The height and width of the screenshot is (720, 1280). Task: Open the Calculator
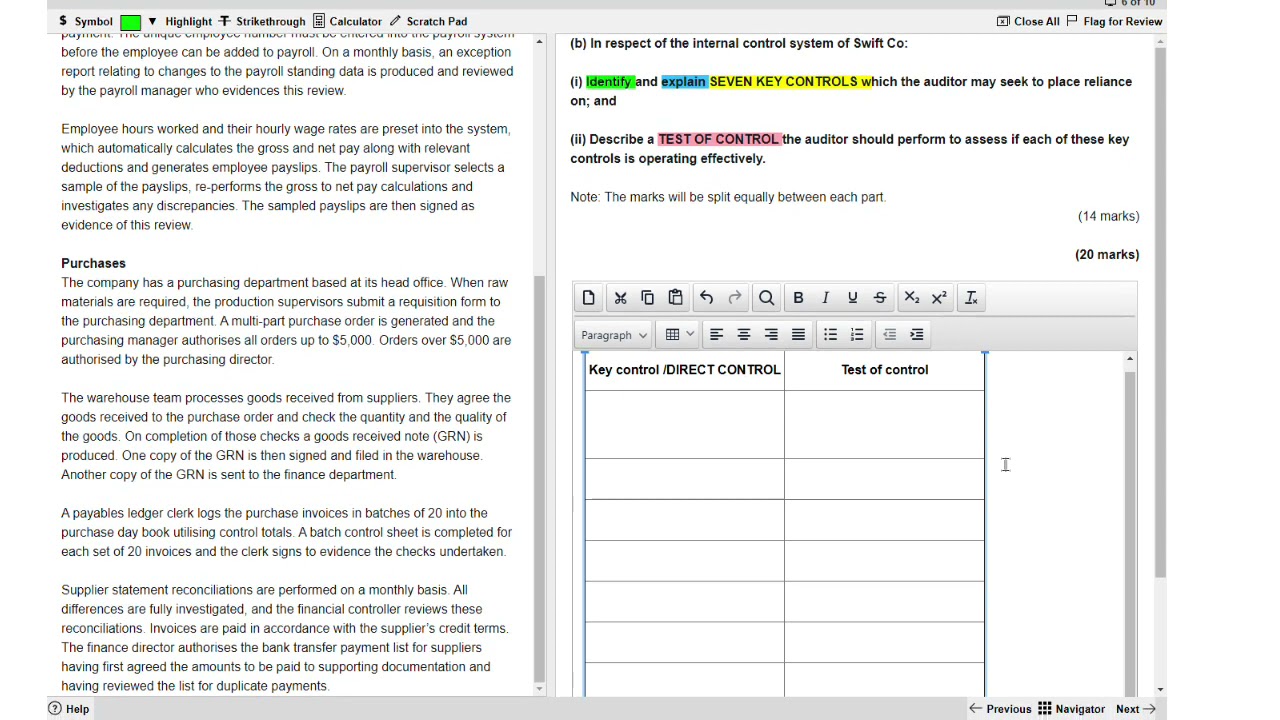click(347, 21)
